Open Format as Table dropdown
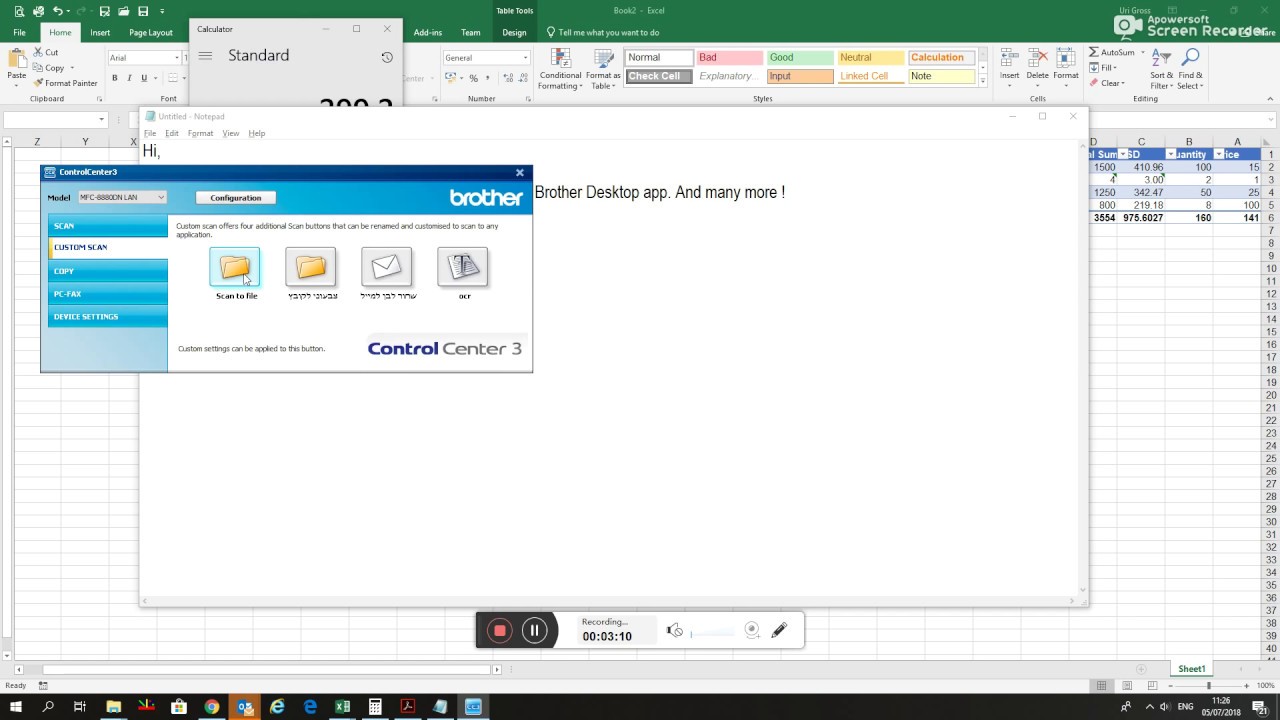Screen dimensions: 1280x720 click(x=603, y=68)
